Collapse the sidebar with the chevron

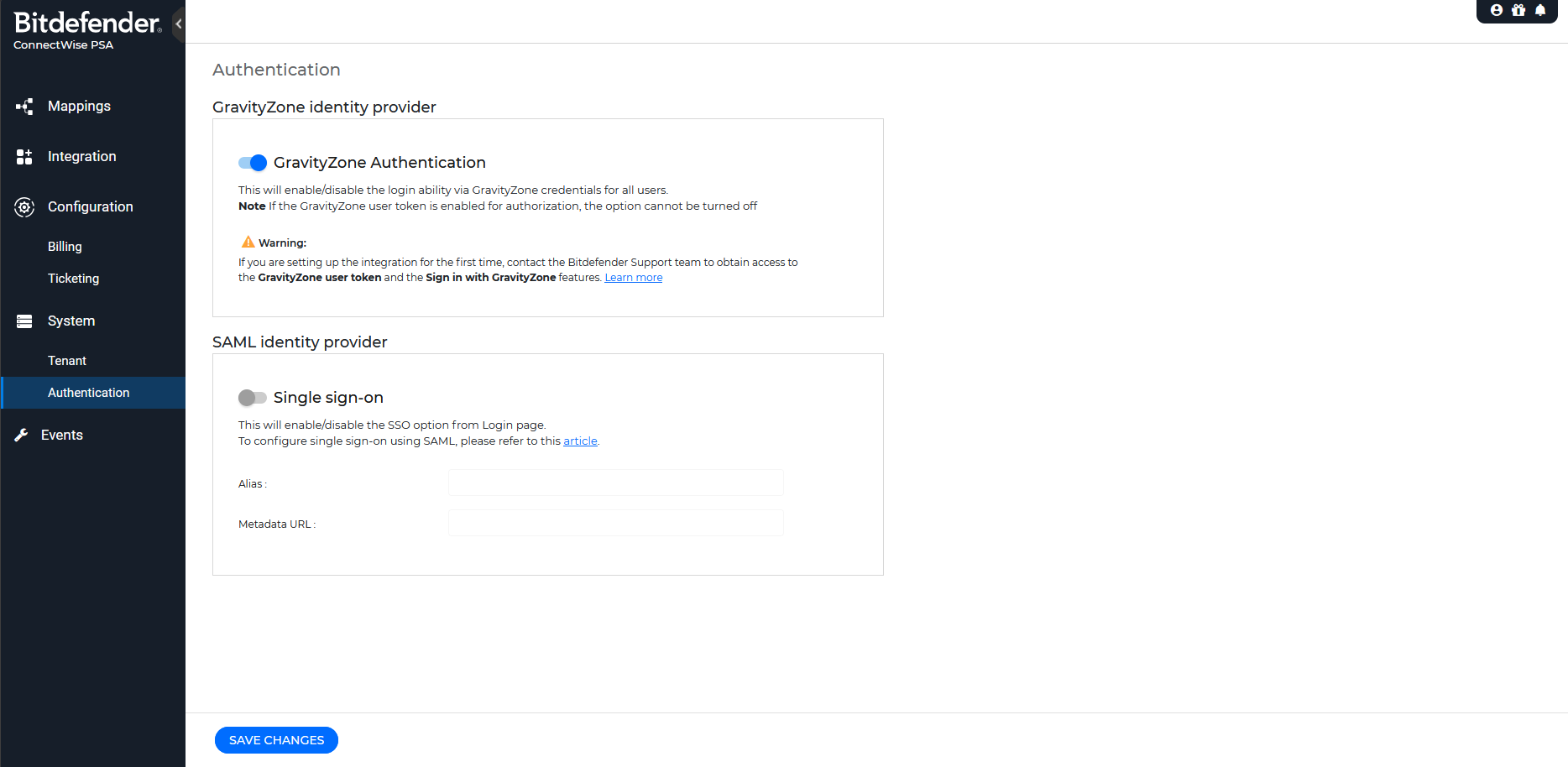pos(179,23)
